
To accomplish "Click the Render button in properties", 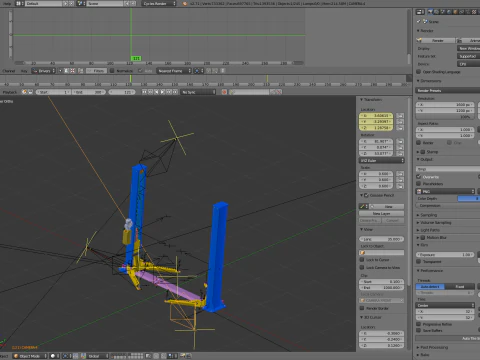I will pyautogui.click(x=436, y=40).
